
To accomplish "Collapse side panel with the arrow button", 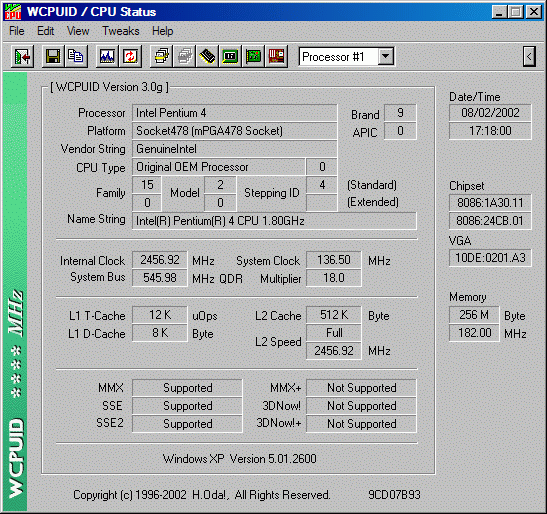I will pos(529,56).
